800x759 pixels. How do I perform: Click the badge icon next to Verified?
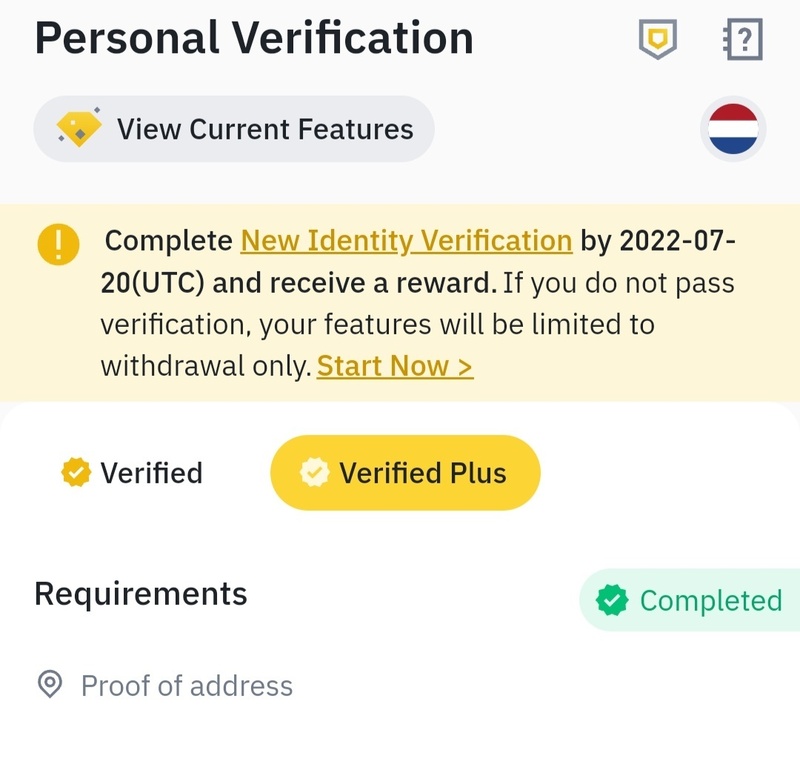(74, 472)
